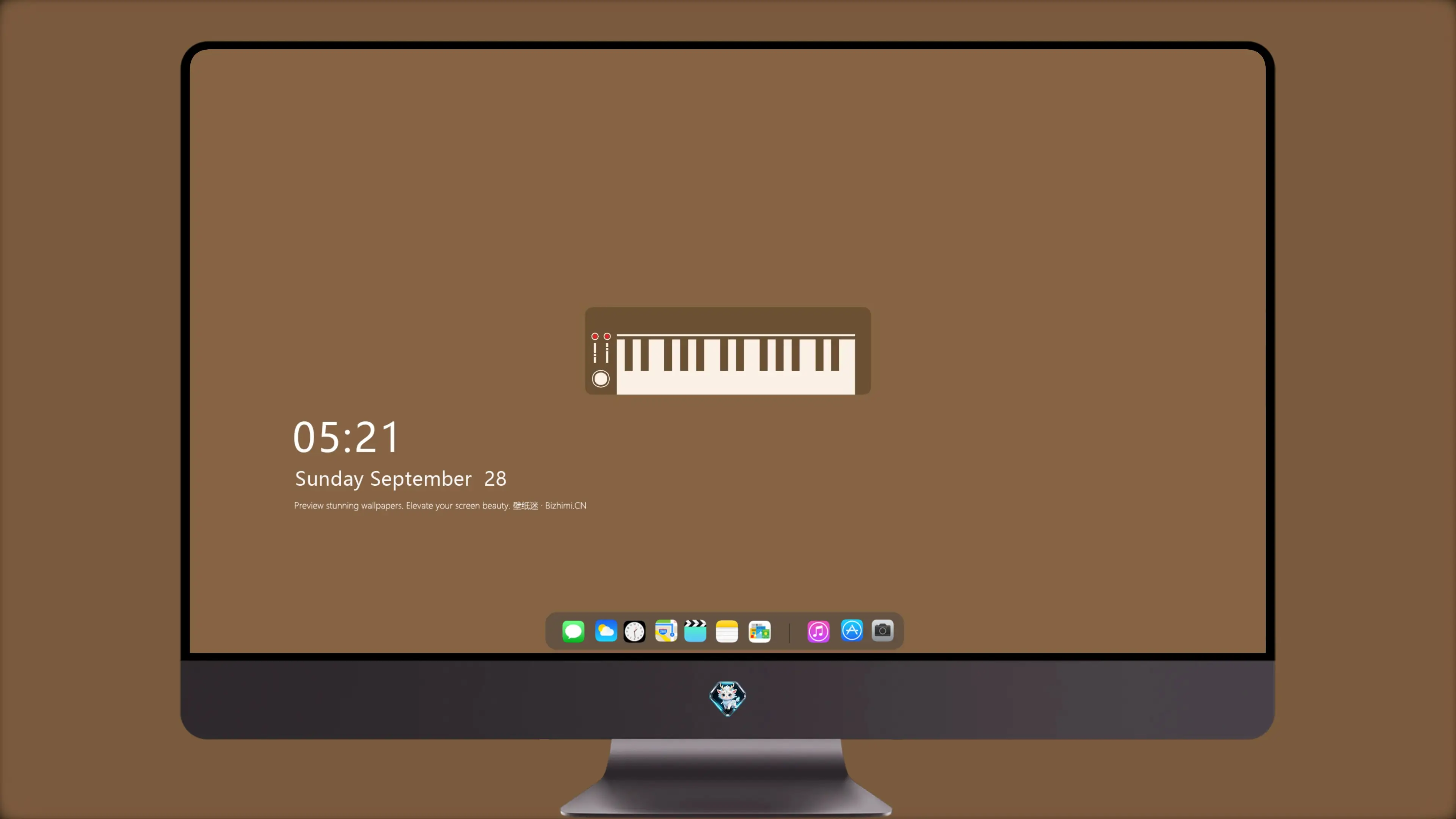The width and height of the screenshot is (1456, 819).
Task: Click the 05:21 clock display
Action: click(346, 438)
